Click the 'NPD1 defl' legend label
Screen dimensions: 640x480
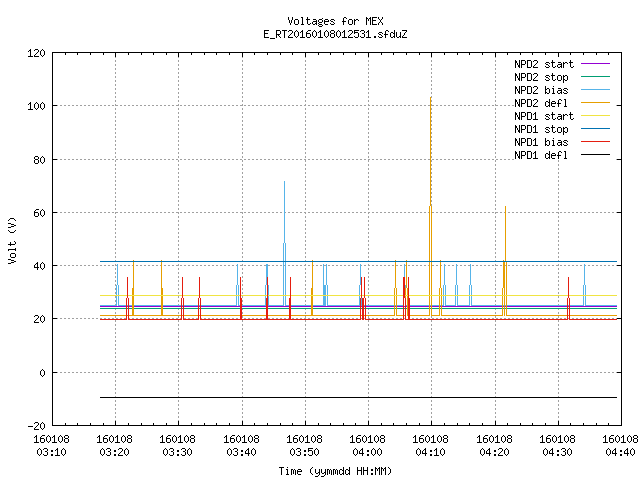tap(541, 156)
